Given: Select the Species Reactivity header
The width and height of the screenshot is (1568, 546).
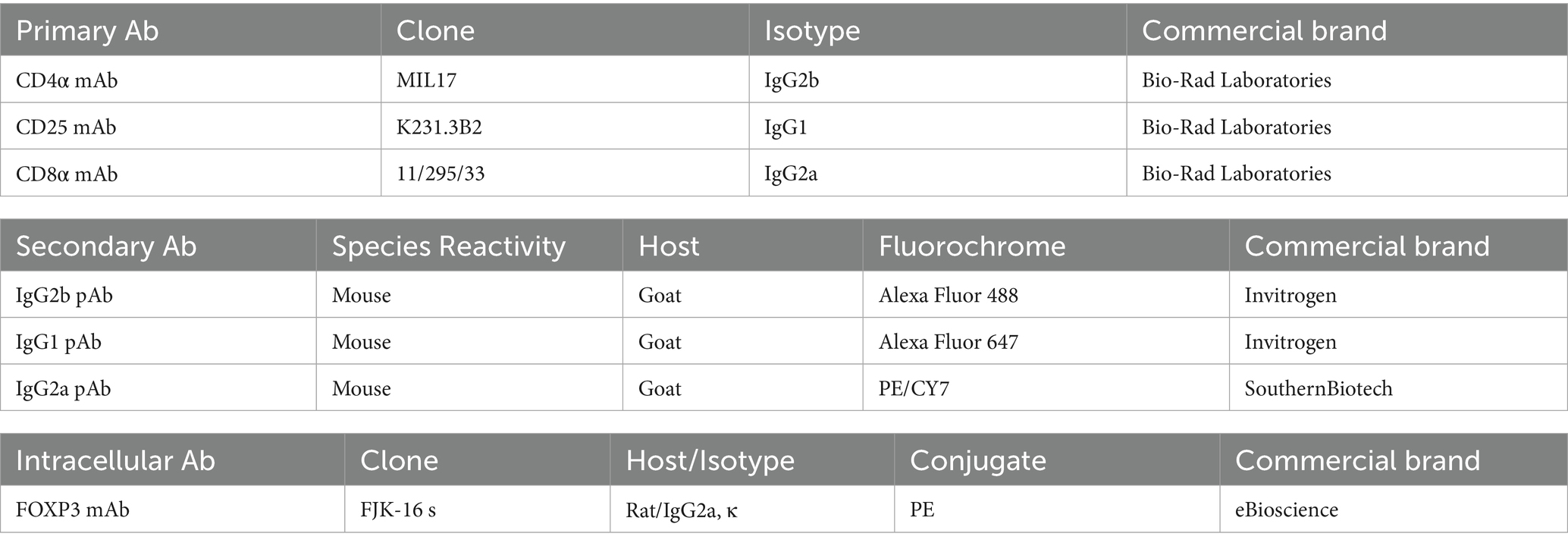Looking at the screenshot, I should (x=449, y=246).
